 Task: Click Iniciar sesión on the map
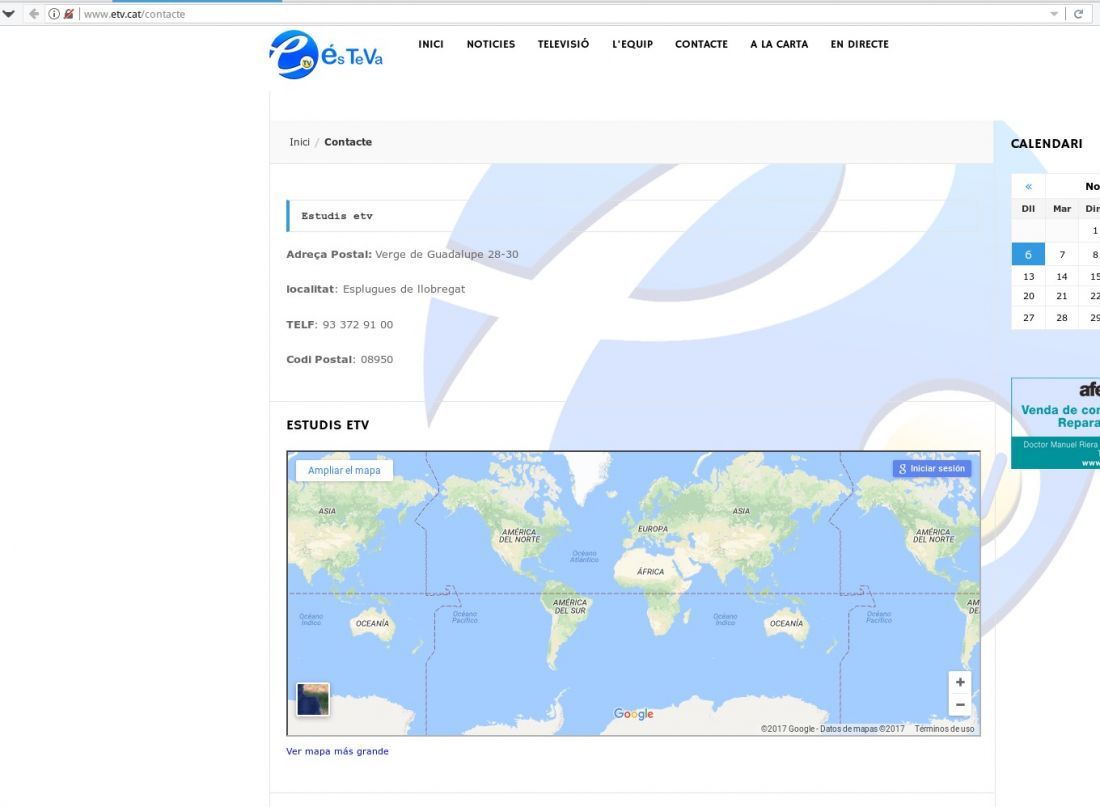[x=932, y=469]
